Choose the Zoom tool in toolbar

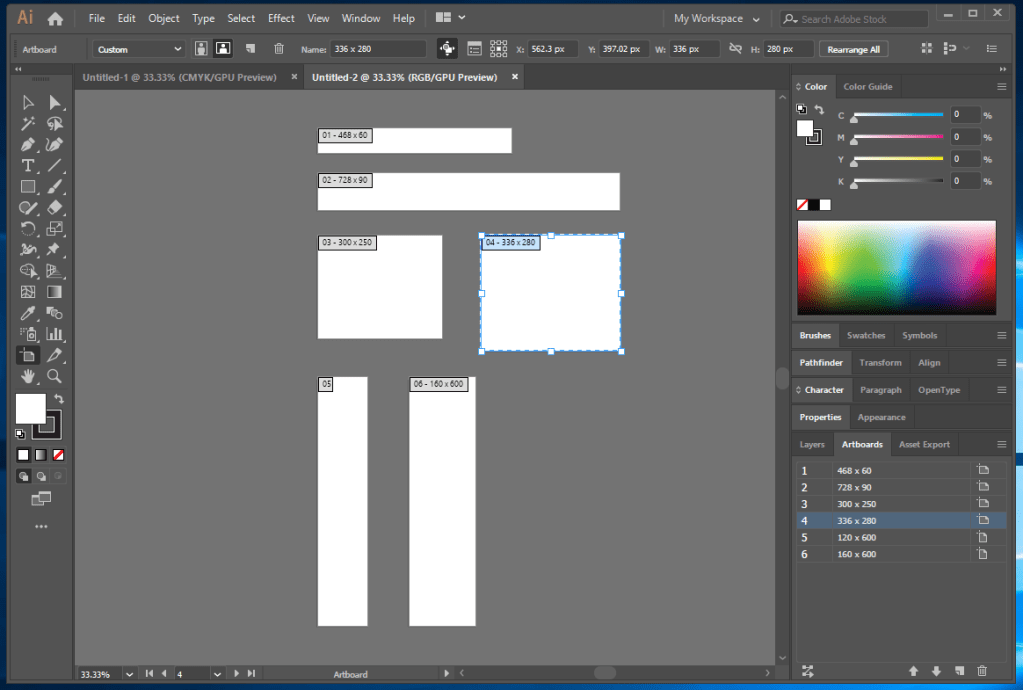click(55, 376)
